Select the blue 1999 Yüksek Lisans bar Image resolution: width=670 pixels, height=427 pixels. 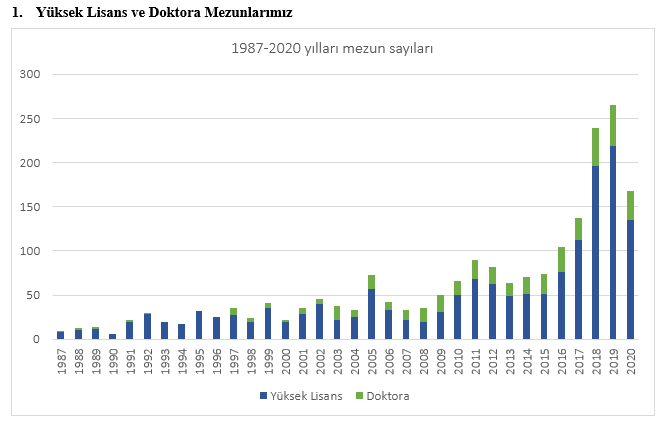tap(268, 324)
